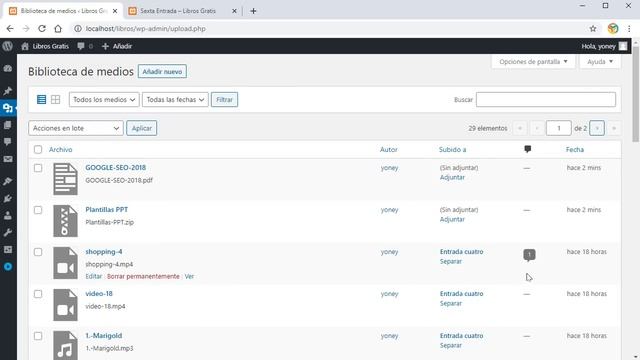
Task: Open the comment count bubble for shopping-4
Action: (529, 255)
